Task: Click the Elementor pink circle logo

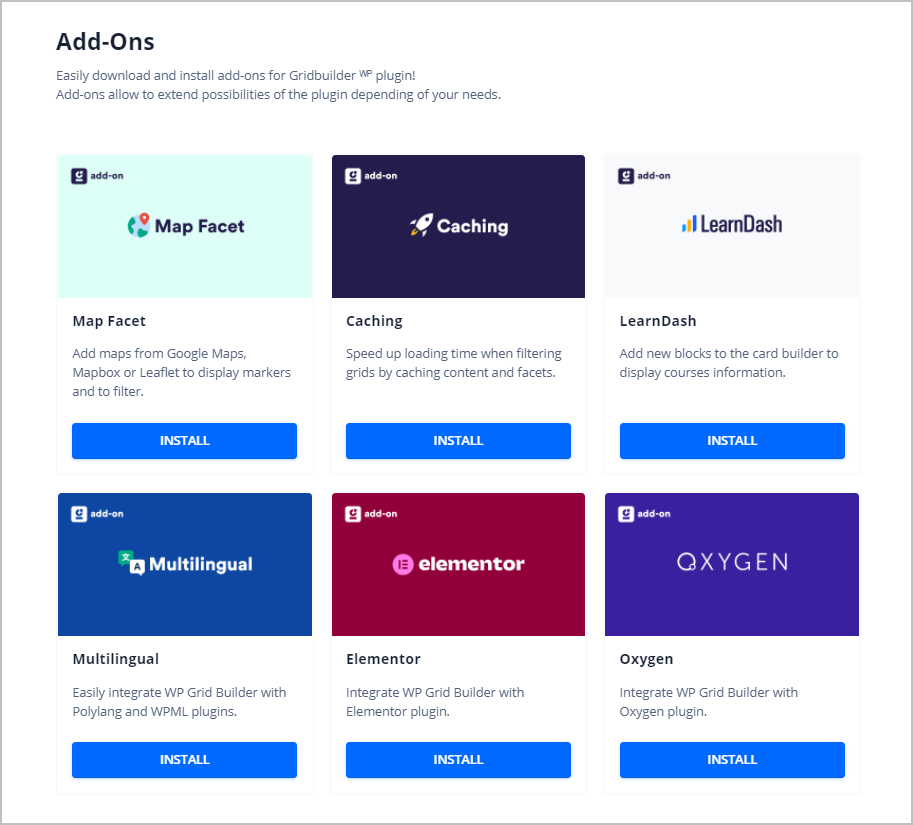Action: tap(402, 564)
